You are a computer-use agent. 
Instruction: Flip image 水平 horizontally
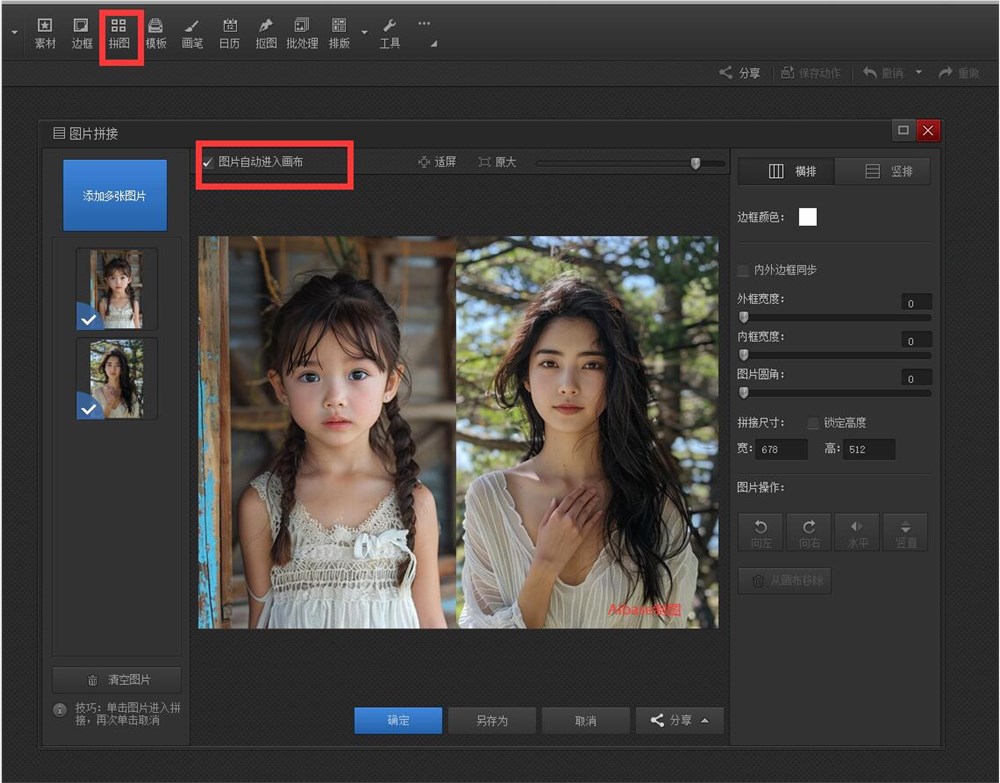857,532
